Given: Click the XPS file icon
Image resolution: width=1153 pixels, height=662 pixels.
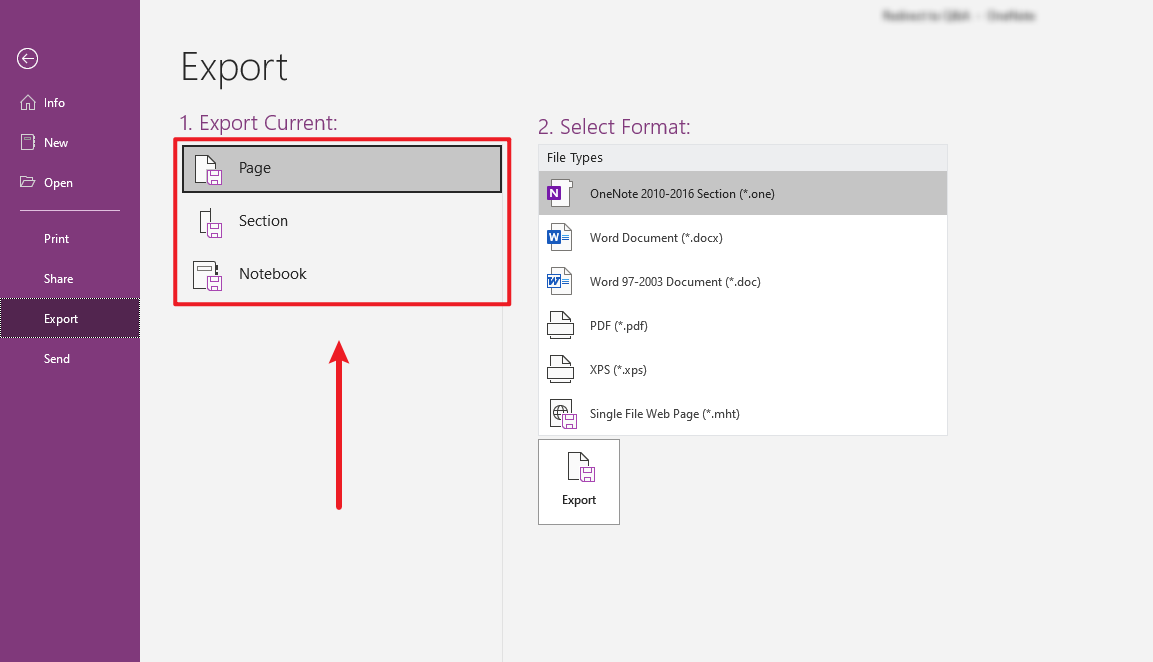Looking at the screenshot, I should (x=560, y=369).
